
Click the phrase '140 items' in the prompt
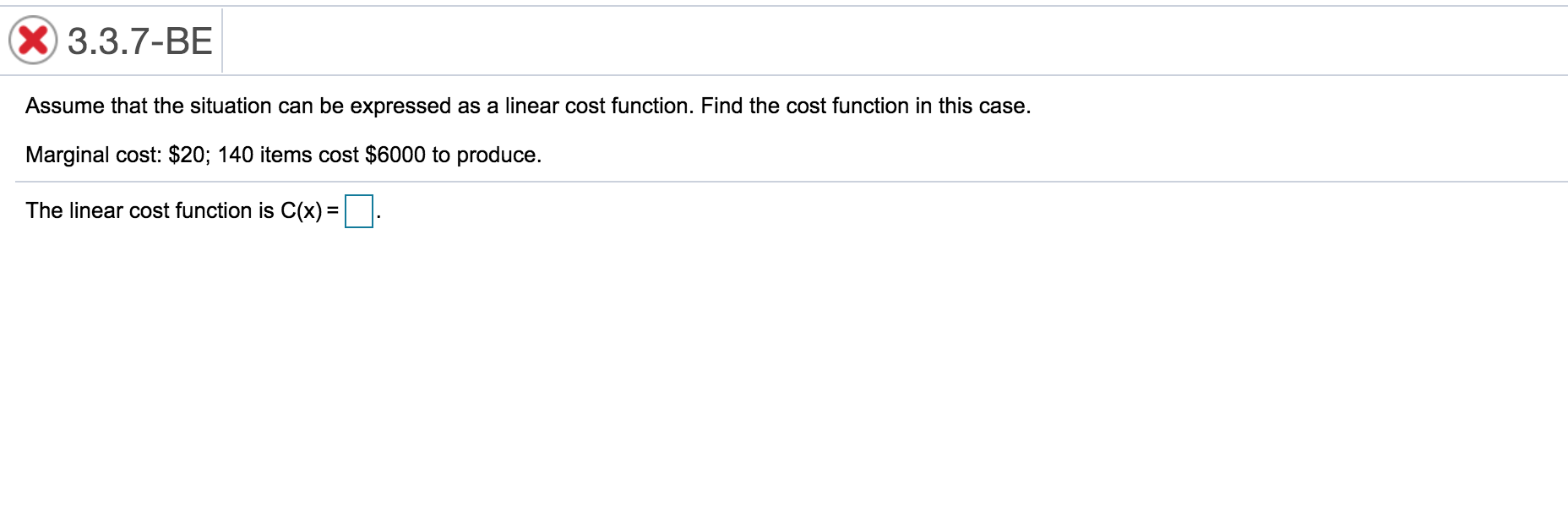(x=264, y=155)
